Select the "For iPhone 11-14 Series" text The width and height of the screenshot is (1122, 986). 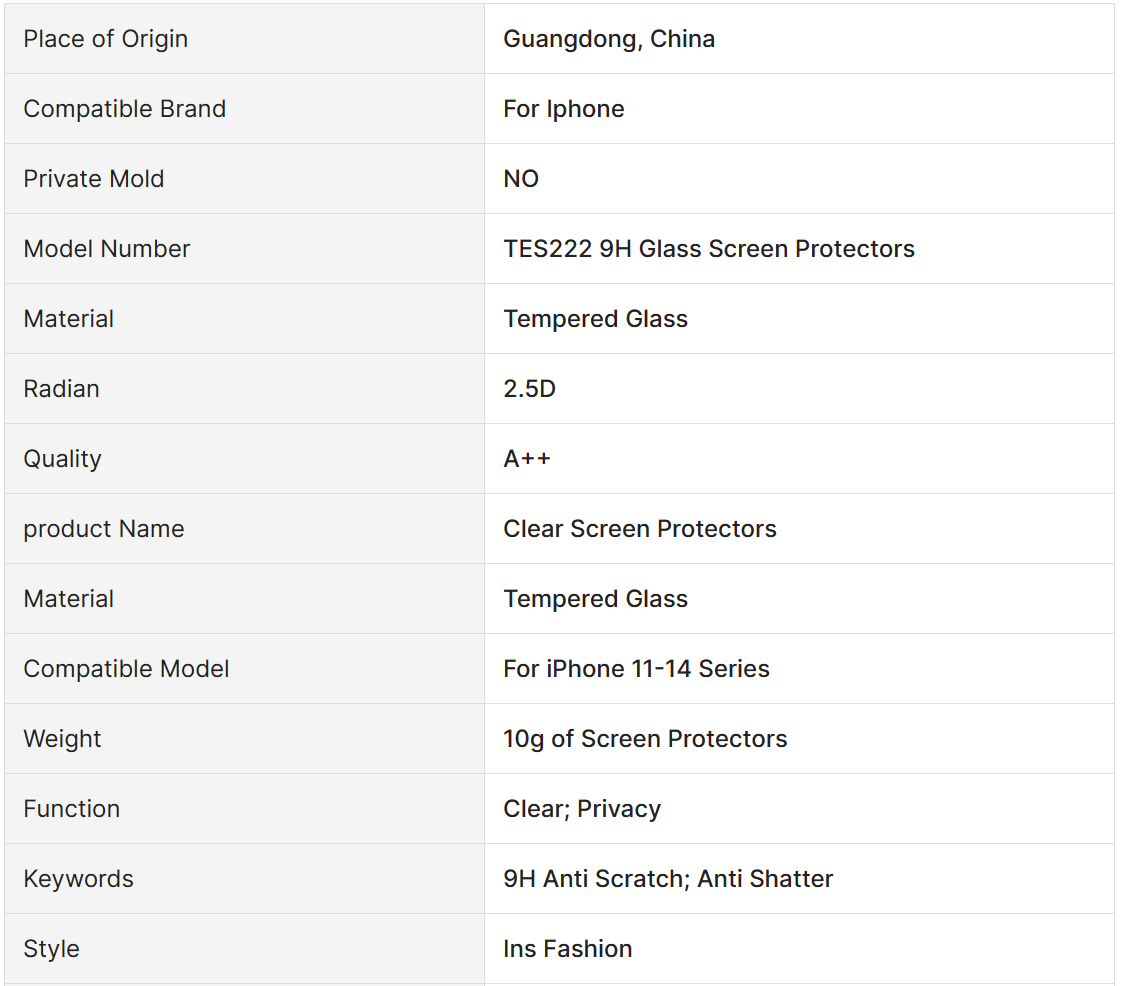tap(637, 669)
